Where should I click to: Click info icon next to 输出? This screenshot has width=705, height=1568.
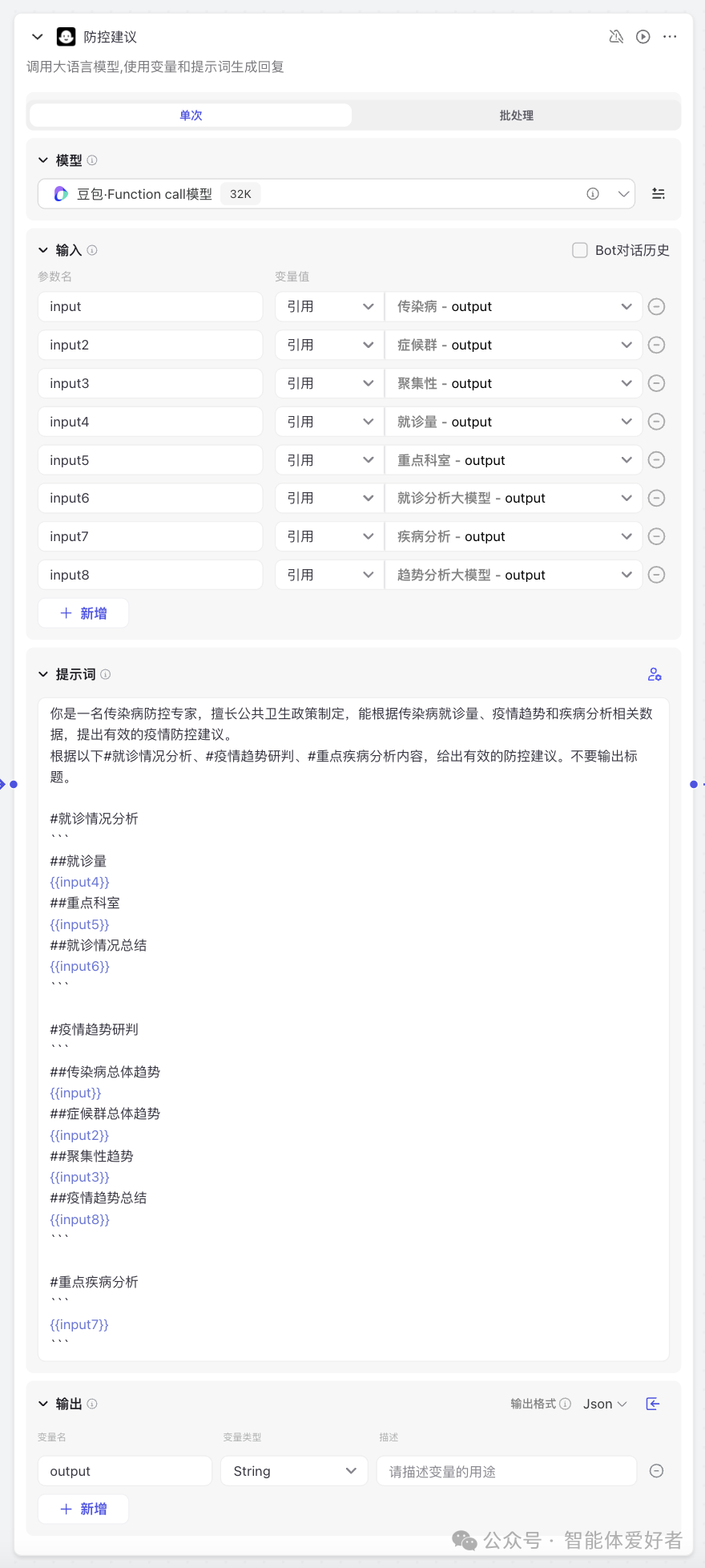tap(92, 1404)
